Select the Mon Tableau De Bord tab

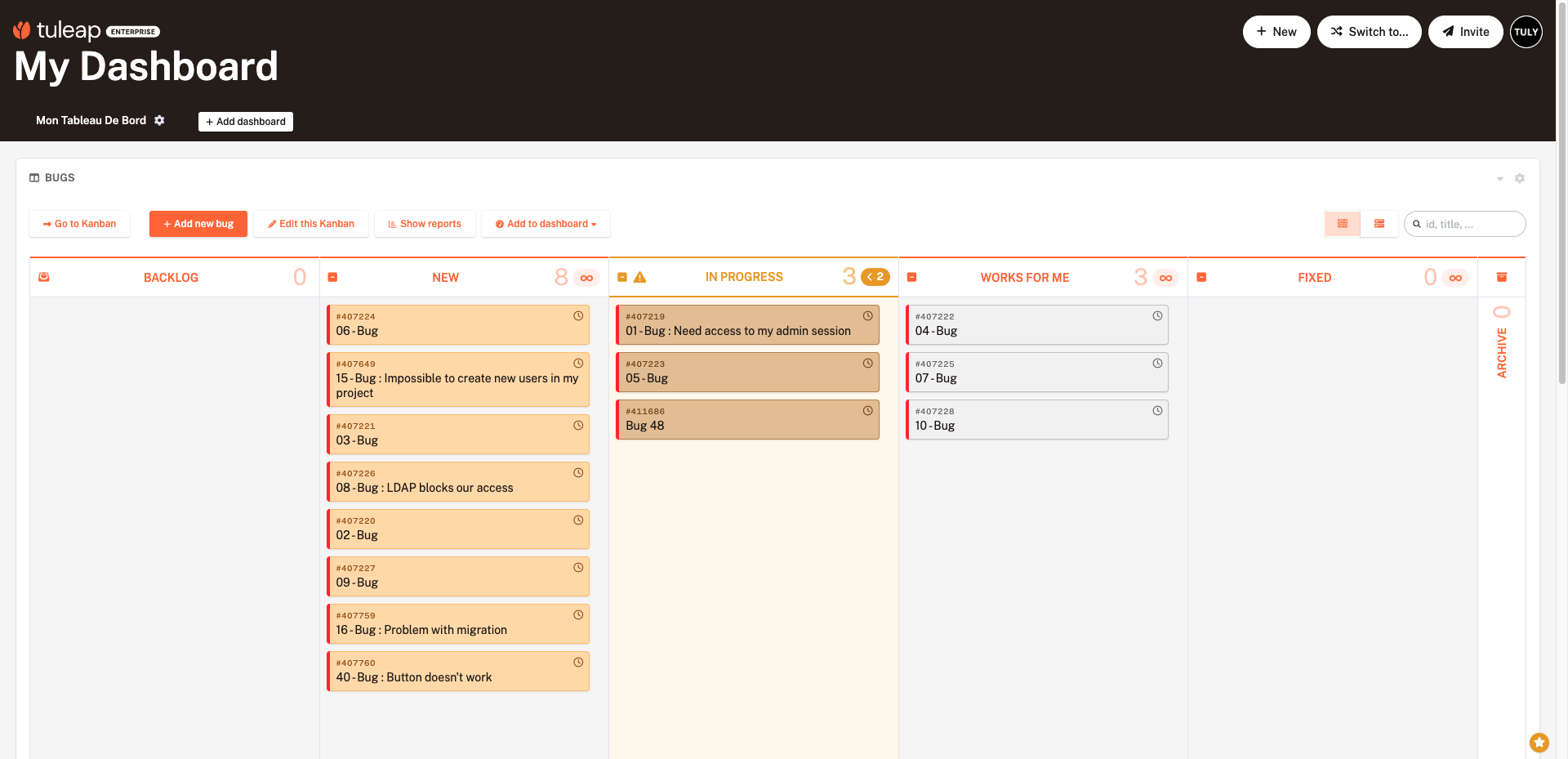[x=91, y=120]
